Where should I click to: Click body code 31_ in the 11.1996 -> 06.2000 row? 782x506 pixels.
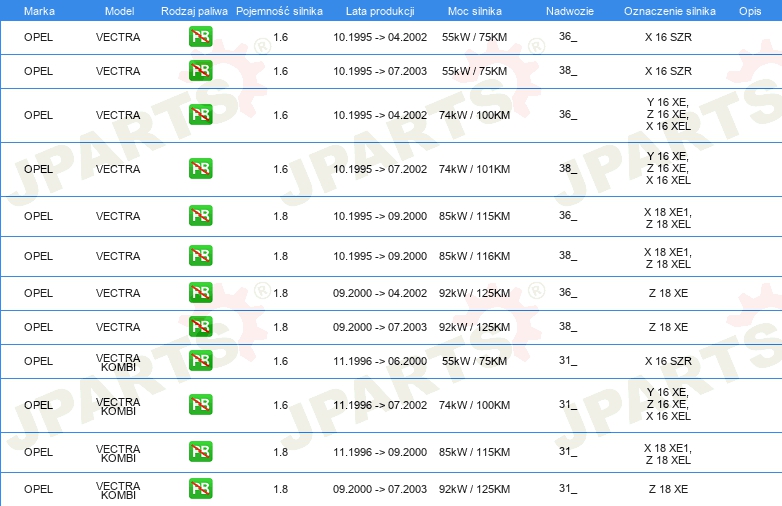[568, 360]
